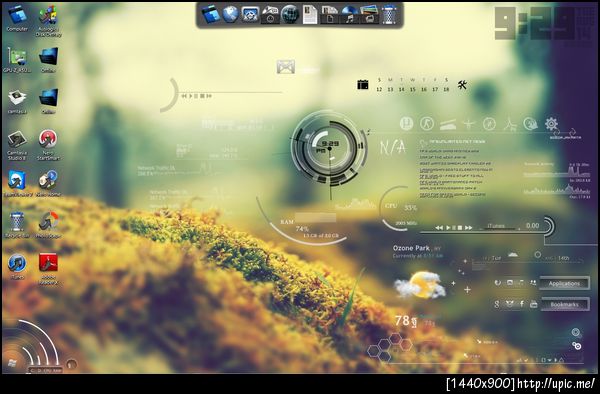Select date 15 in the week calendar

(x=412, y=89)
